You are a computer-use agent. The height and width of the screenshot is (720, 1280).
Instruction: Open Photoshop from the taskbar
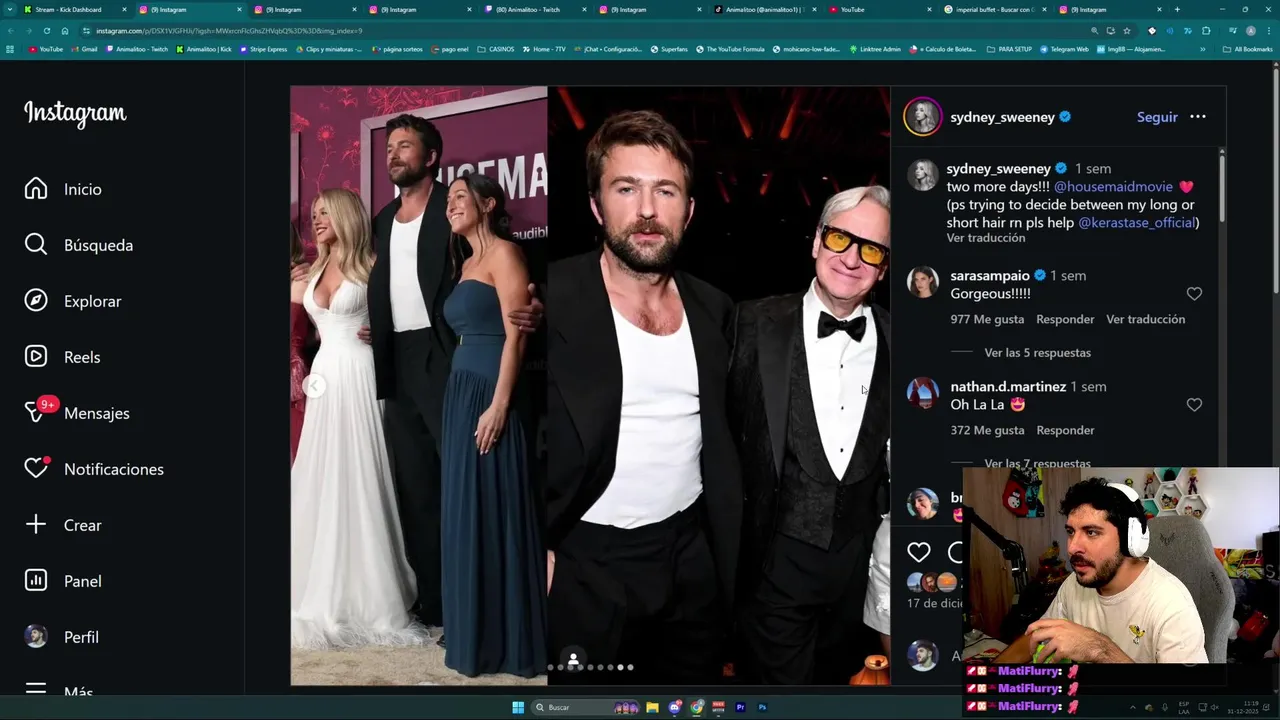click(762, 707)
